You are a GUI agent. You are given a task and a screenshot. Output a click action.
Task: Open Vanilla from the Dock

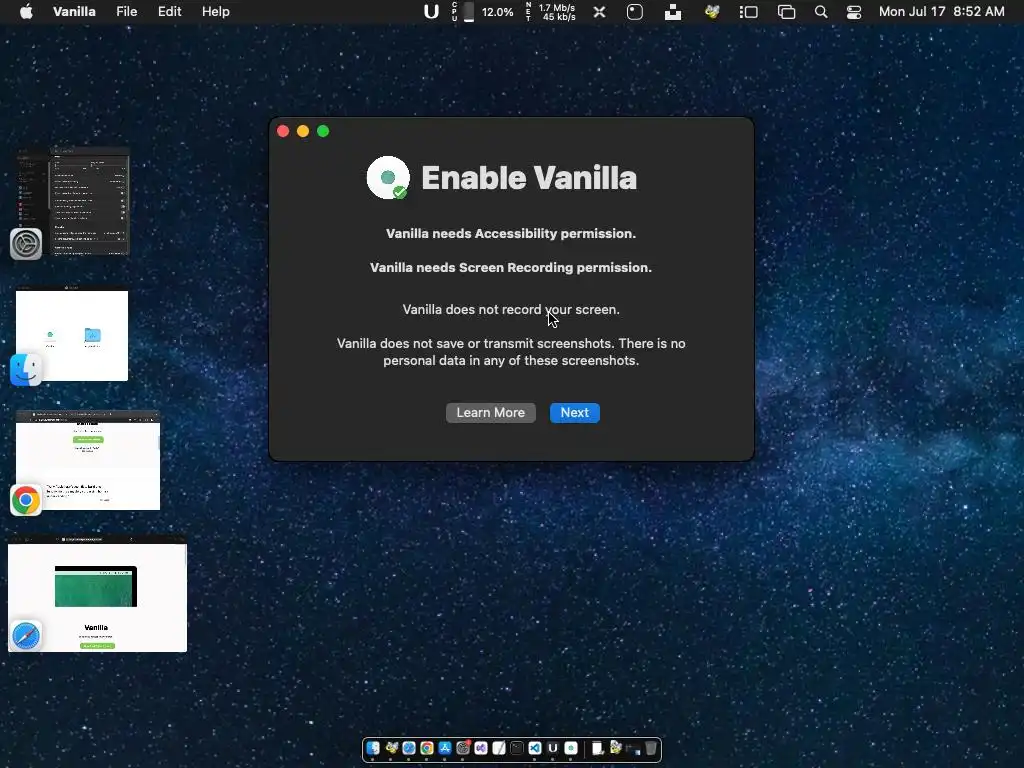571,748
